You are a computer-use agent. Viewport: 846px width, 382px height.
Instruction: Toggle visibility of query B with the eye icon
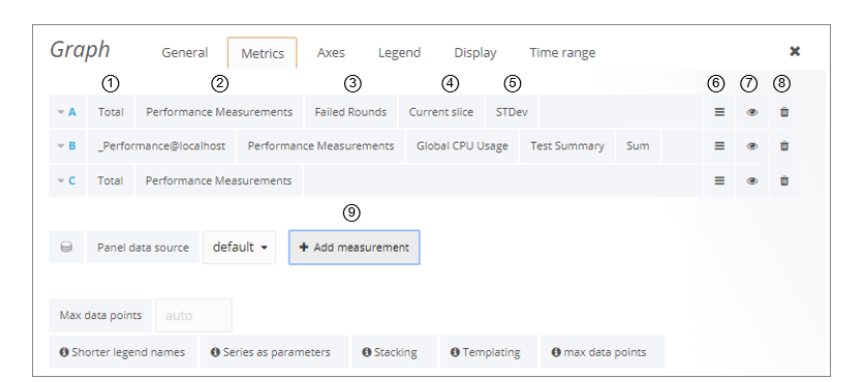pos(752,146)
